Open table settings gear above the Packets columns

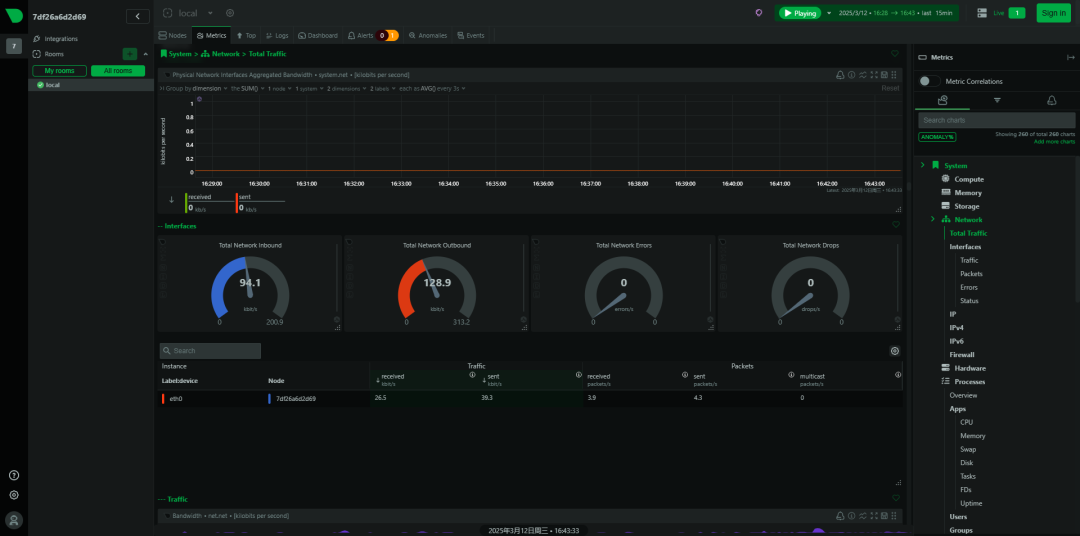click(895, 351)
